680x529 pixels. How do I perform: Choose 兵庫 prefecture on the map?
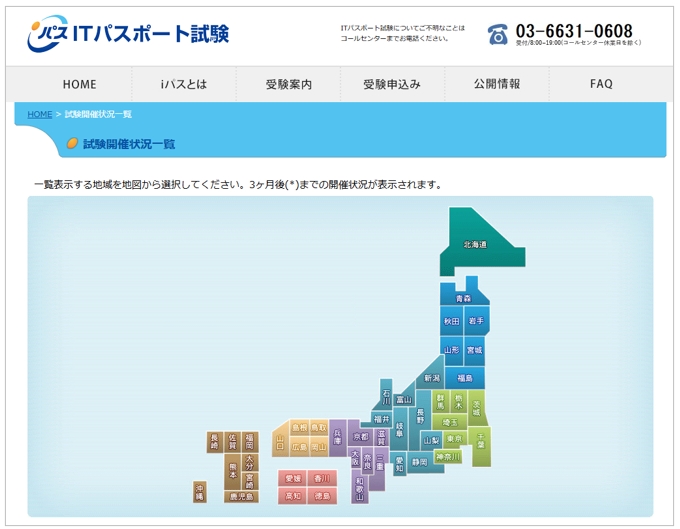tap(338, 438)
